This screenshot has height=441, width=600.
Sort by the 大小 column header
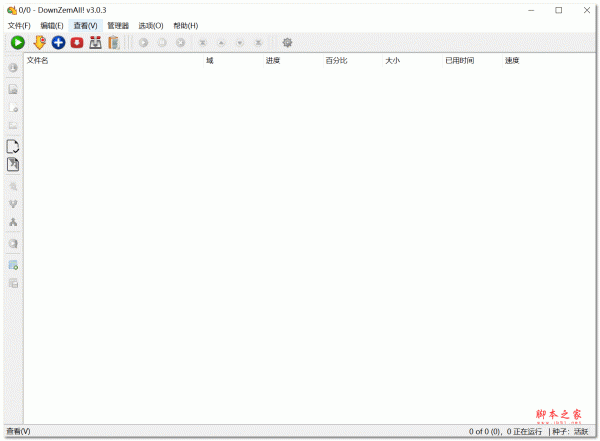pyautogui.click(x=412, y=60)
